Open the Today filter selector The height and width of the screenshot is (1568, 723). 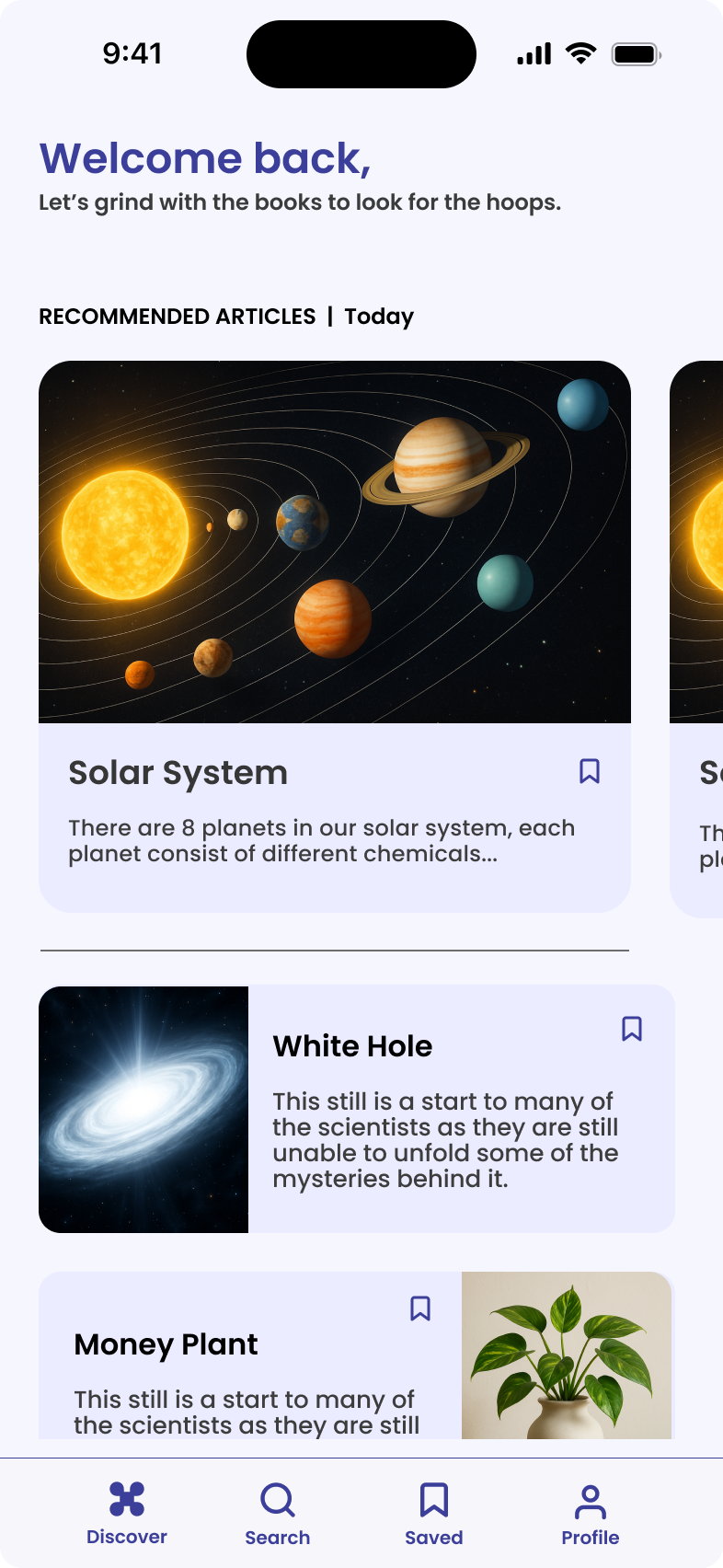pos(379,317)
